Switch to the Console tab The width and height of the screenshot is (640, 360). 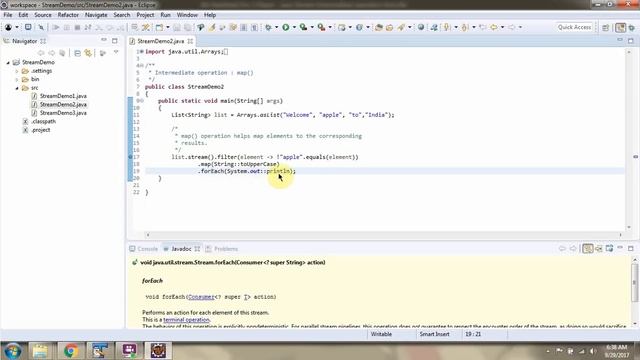pyautogui.click(x=143, y=249)
